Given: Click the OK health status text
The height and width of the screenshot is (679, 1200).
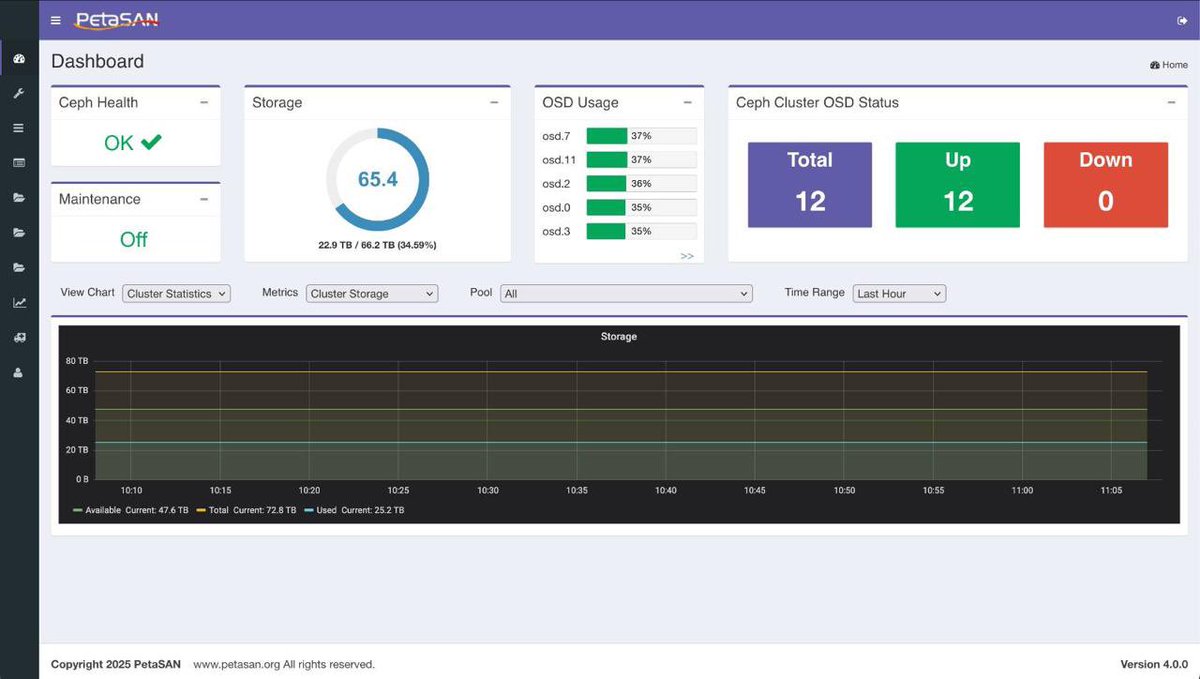Looking at the screenshot, I should [119, 143].
